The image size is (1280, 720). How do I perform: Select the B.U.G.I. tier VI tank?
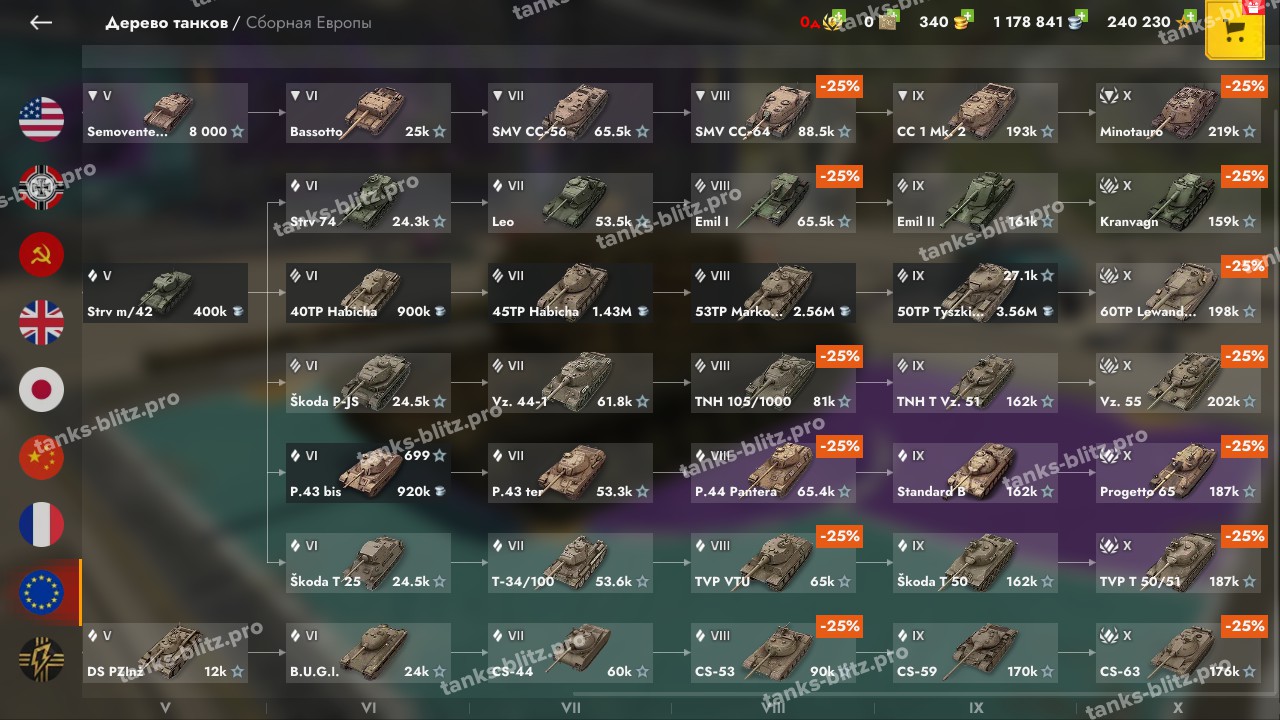click(368, 652)
